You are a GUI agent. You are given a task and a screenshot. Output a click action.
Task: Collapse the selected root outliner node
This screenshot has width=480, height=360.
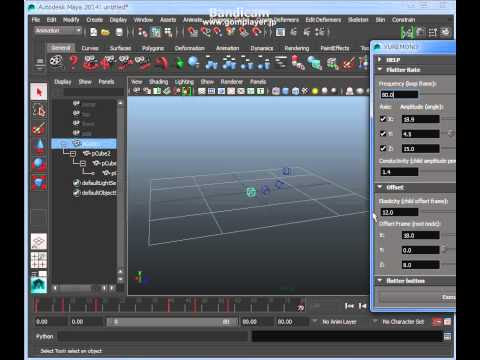coord(64,144)
